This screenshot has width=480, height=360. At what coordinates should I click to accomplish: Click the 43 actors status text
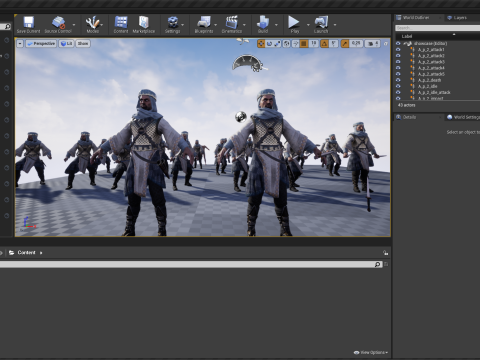[406, 105]
